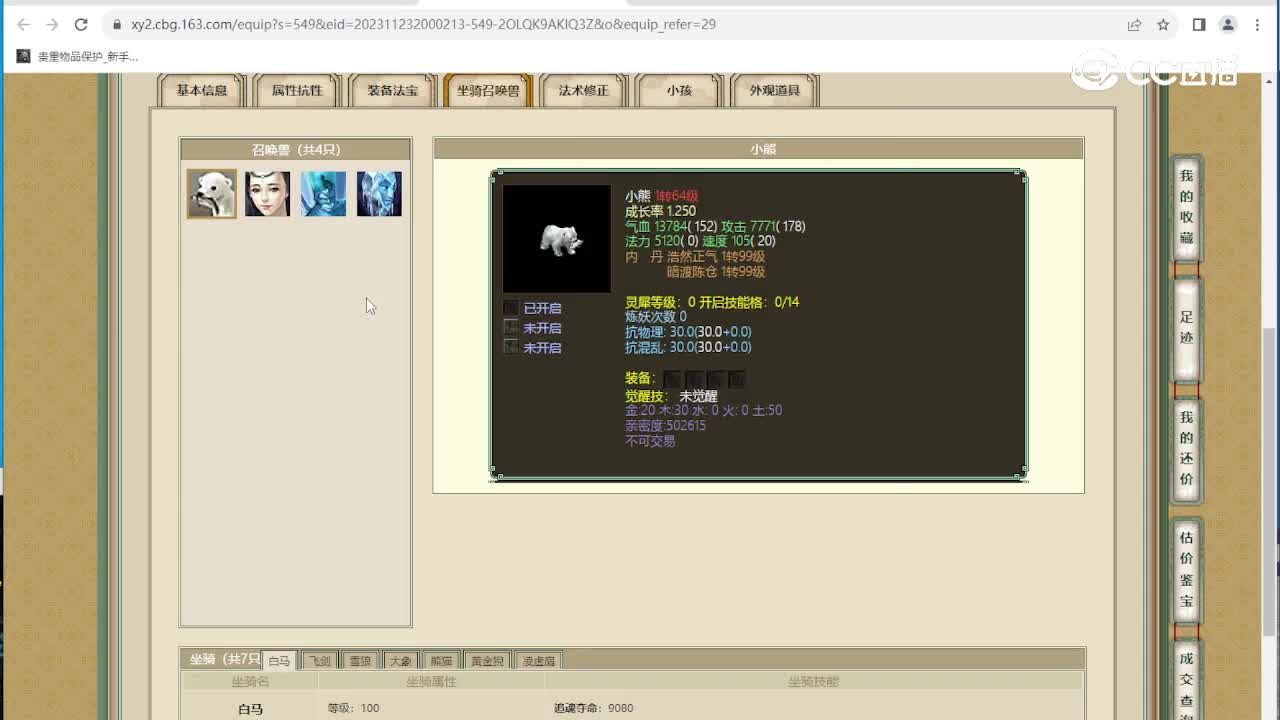
Task: Switch to the 装备法宝 tab
Action: coord(392,90)
